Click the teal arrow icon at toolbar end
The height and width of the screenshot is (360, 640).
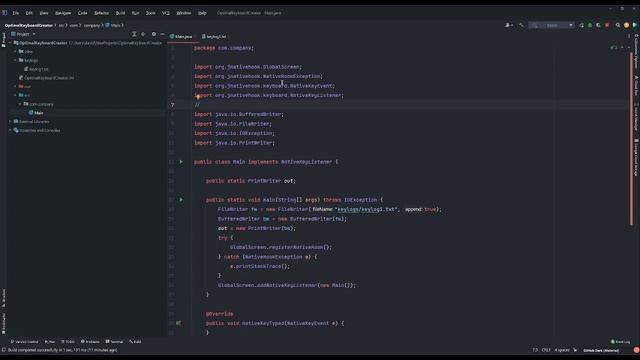(x=635, y=25)
